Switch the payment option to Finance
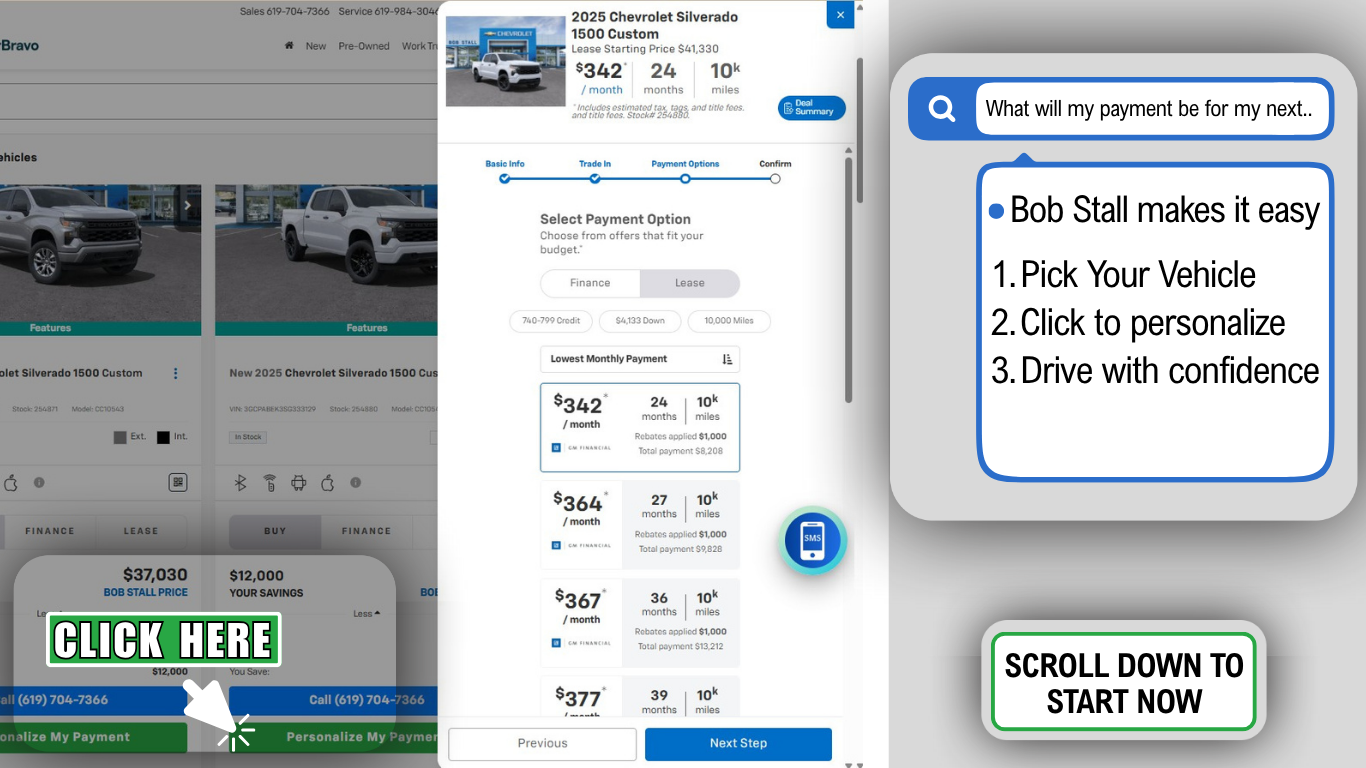 click(590, 283)
